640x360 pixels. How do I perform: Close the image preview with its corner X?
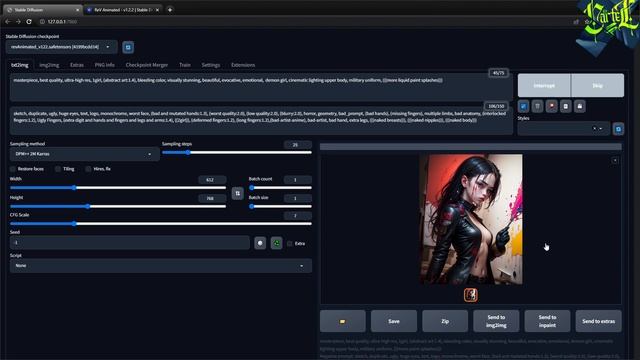point(615,160)
